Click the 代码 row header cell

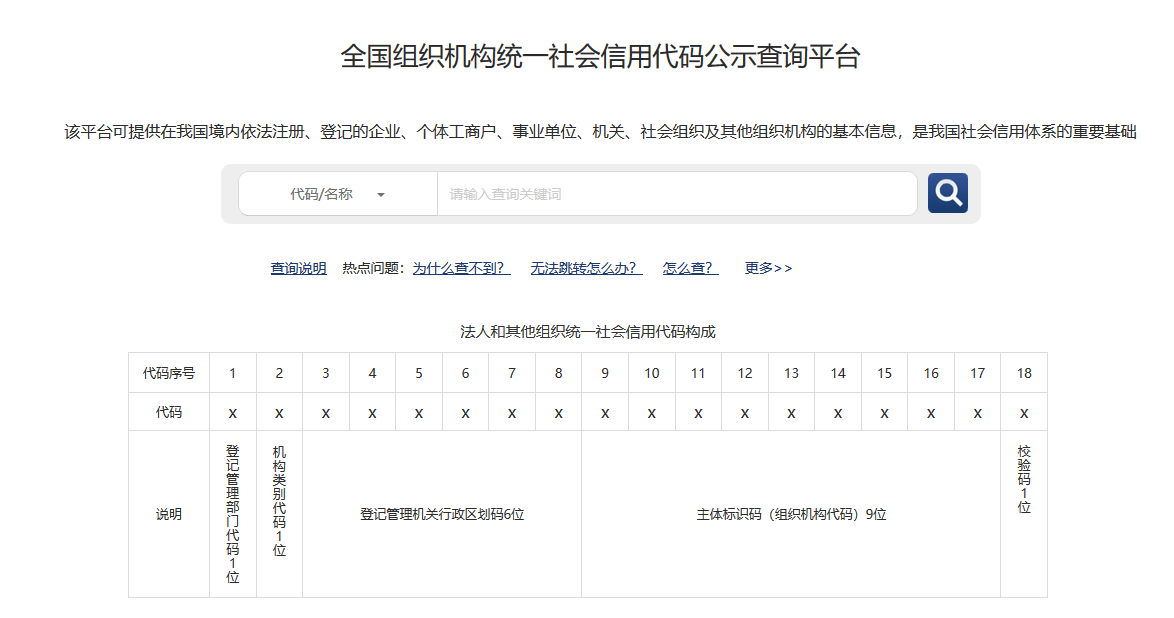[169, 412]
